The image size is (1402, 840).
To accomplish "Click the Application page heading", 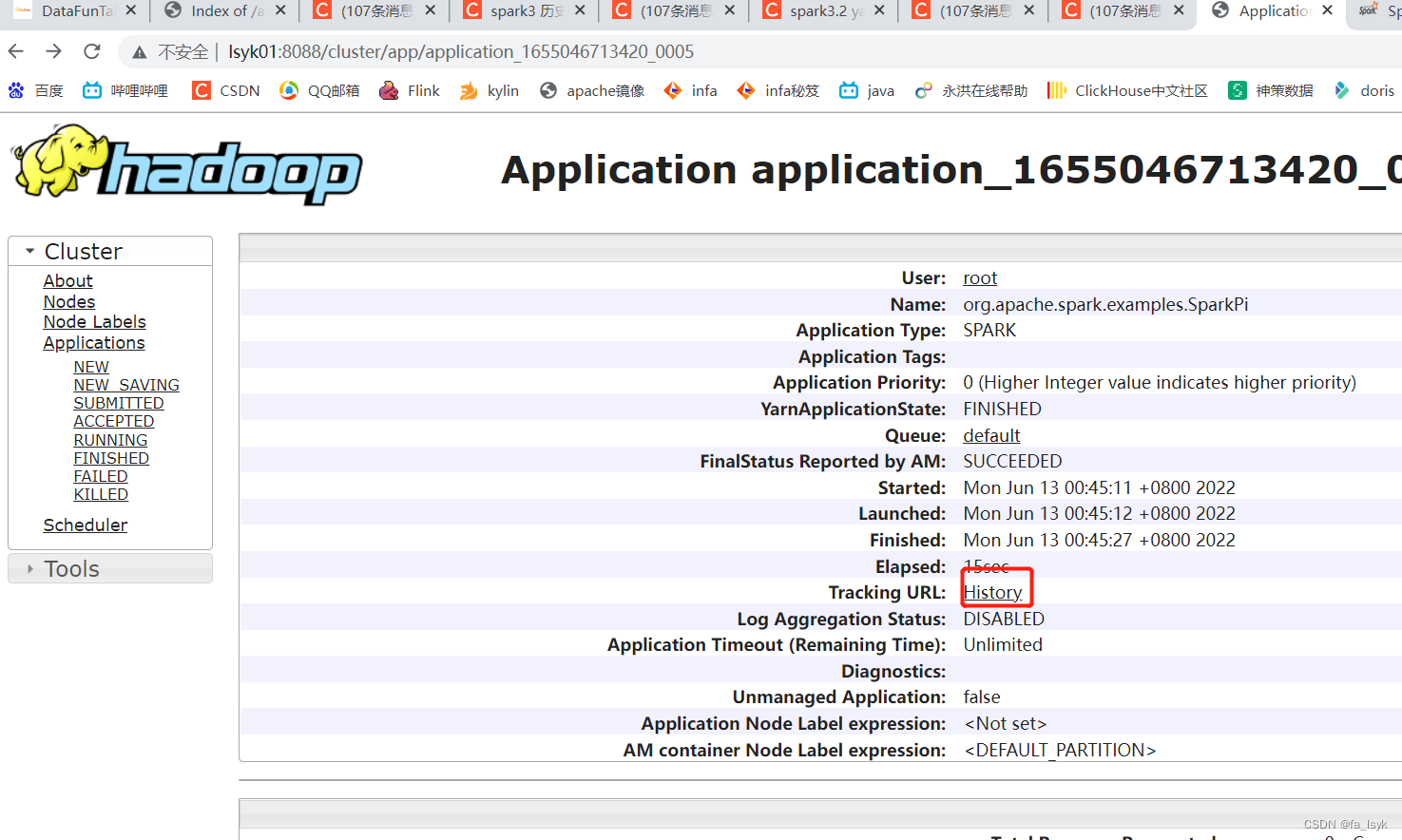I will pyautogui.click(x=951, y=169).
